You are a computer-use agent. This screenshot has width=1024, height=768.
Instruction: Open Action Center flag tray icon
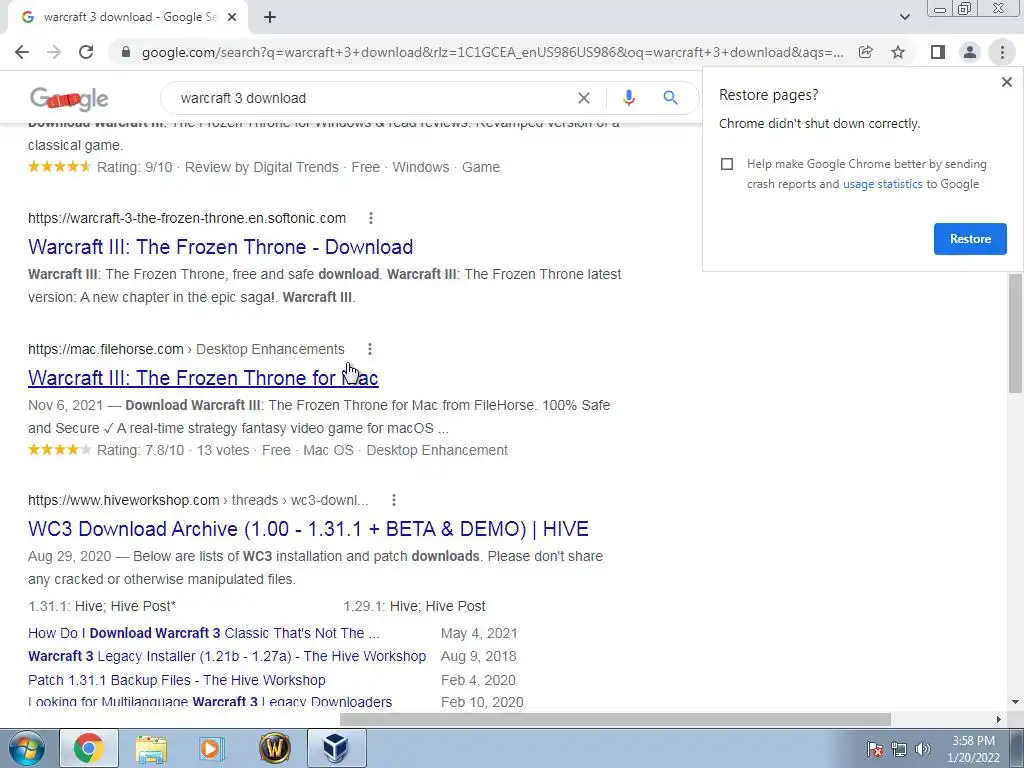coord(874,748)
